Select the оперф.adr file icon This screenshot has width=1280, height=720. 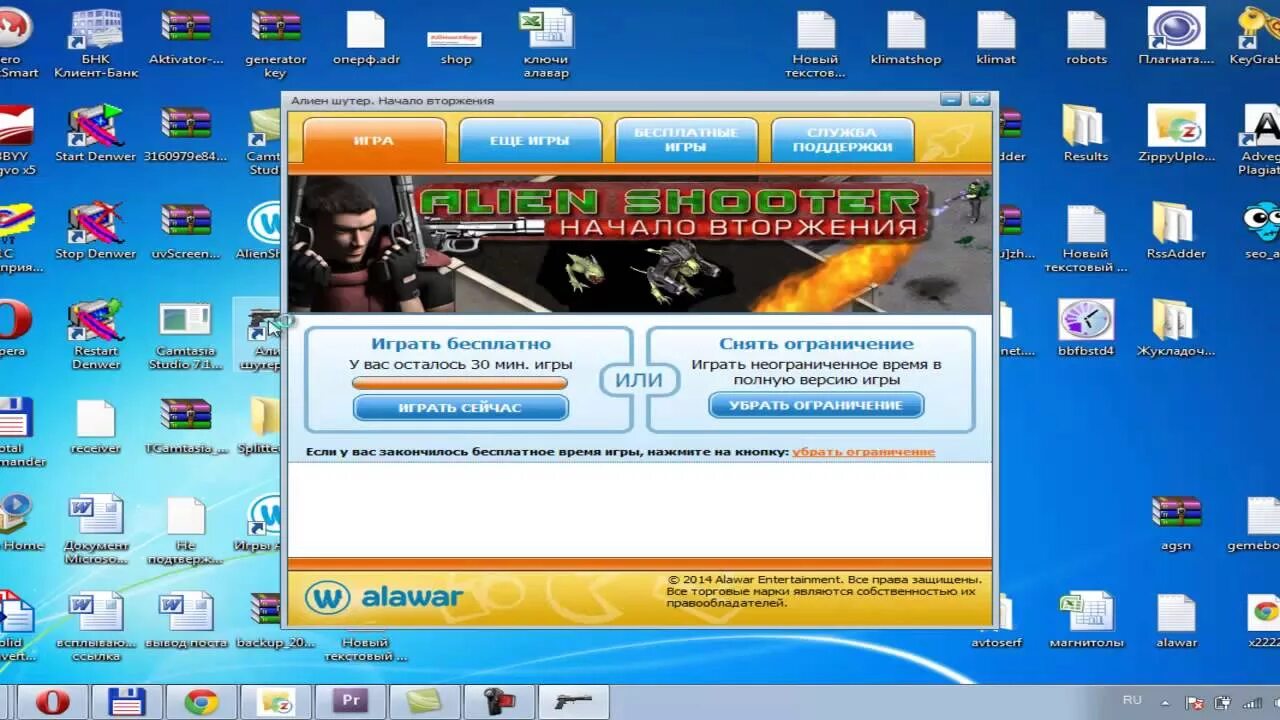(365, 38)
